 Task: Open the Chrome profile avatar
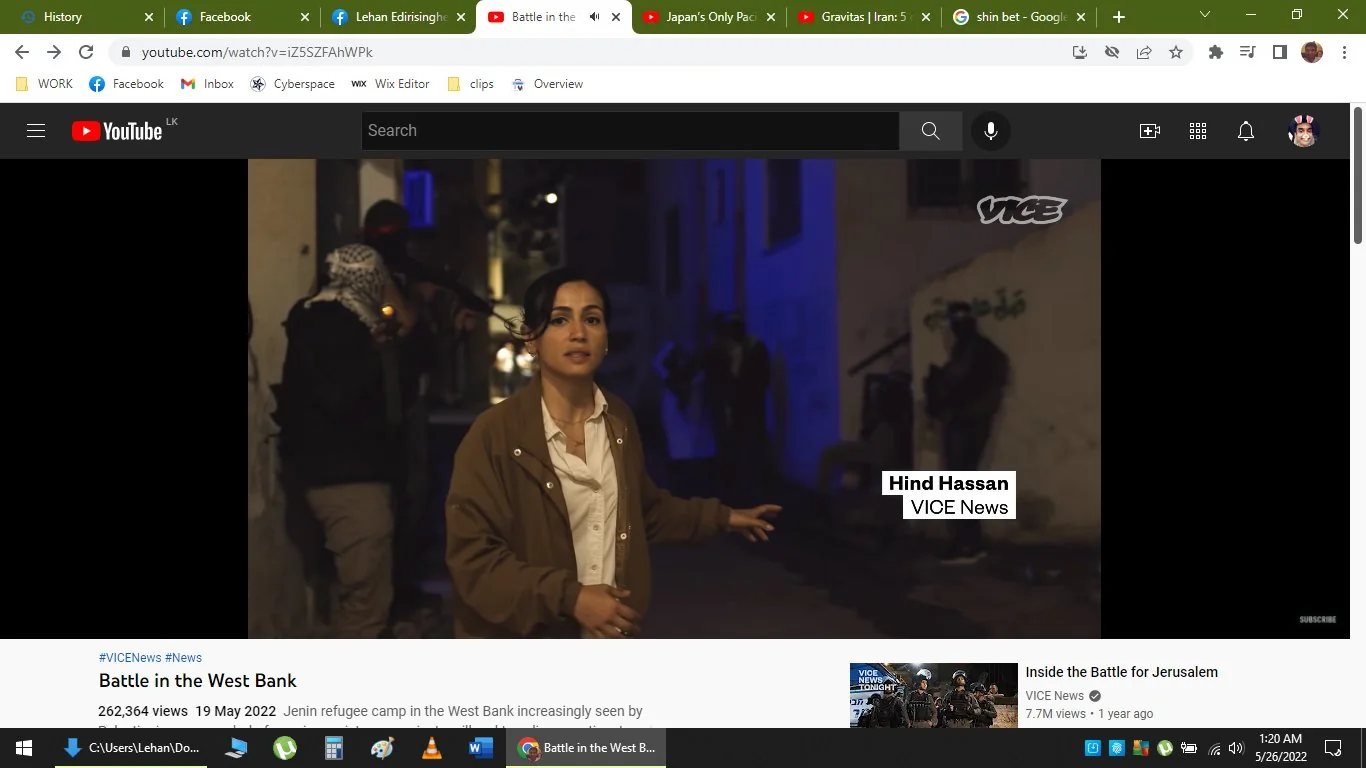click(1312, 52)
